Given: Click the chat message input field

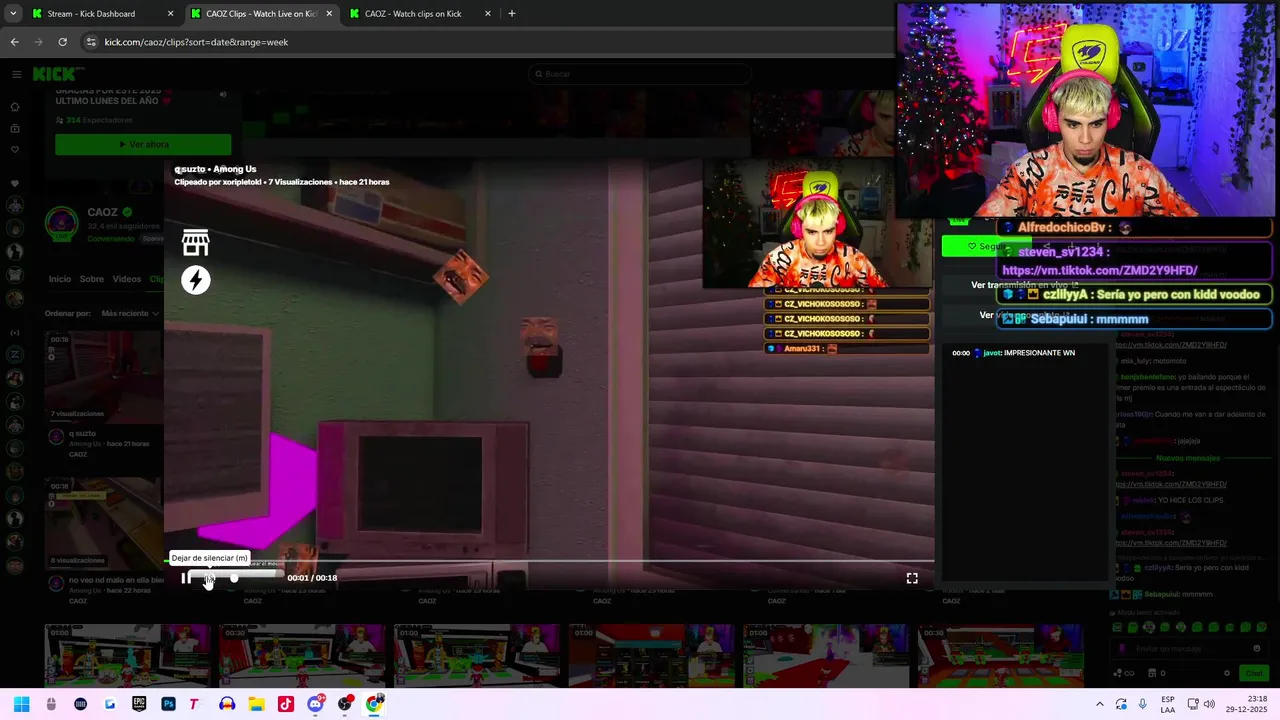Looking at the screenshot, I should pyautogui.click(x=1190, y=649).
